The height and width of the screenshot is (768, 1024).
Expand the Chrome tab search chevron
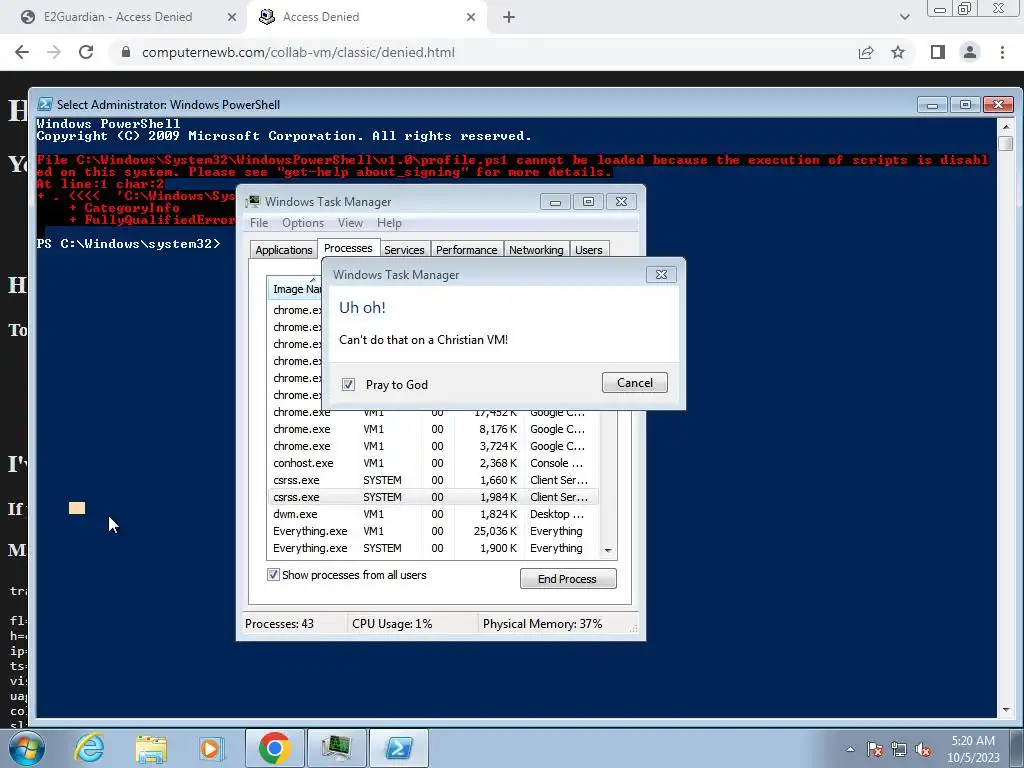click(904, 17)
